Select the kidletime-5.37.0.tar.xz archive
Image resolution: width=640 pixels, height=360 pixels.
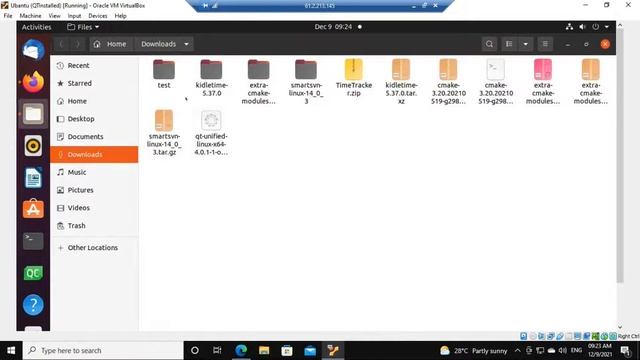click(x=401, y=81)
